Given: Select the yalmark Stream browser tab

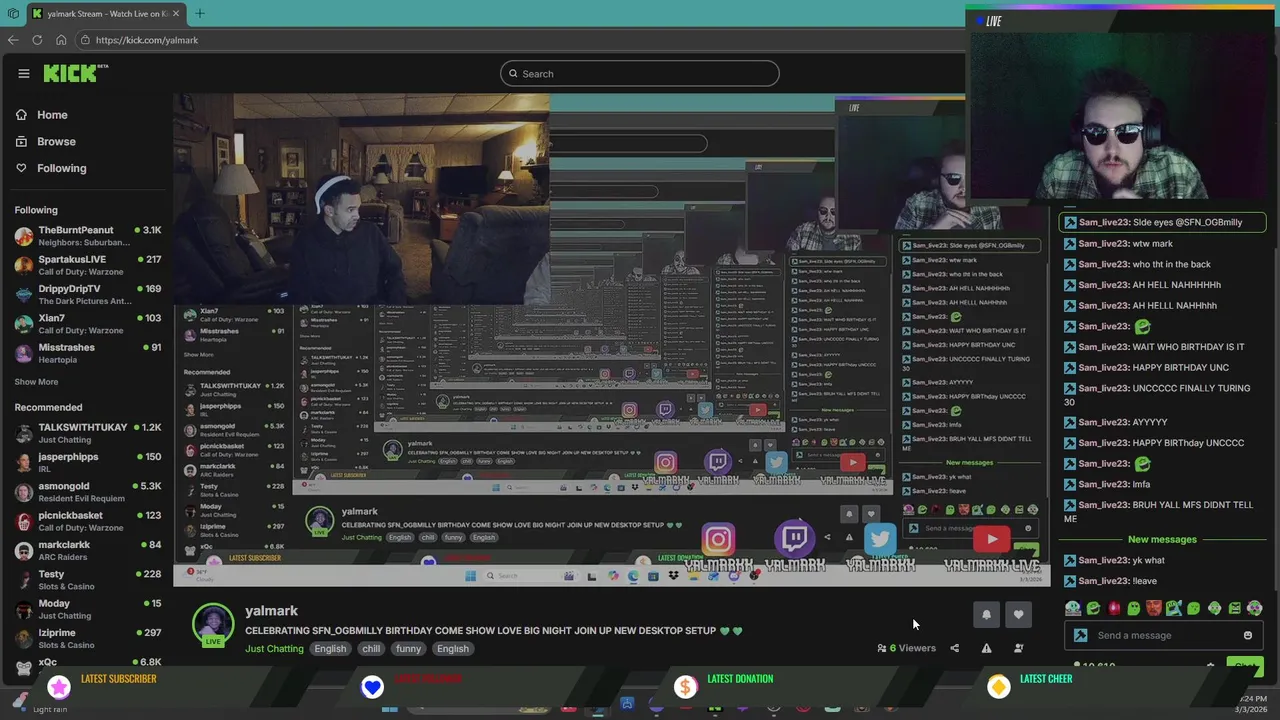Looking at the screenshot, I should pyautogui.click(x=105, y=14).
